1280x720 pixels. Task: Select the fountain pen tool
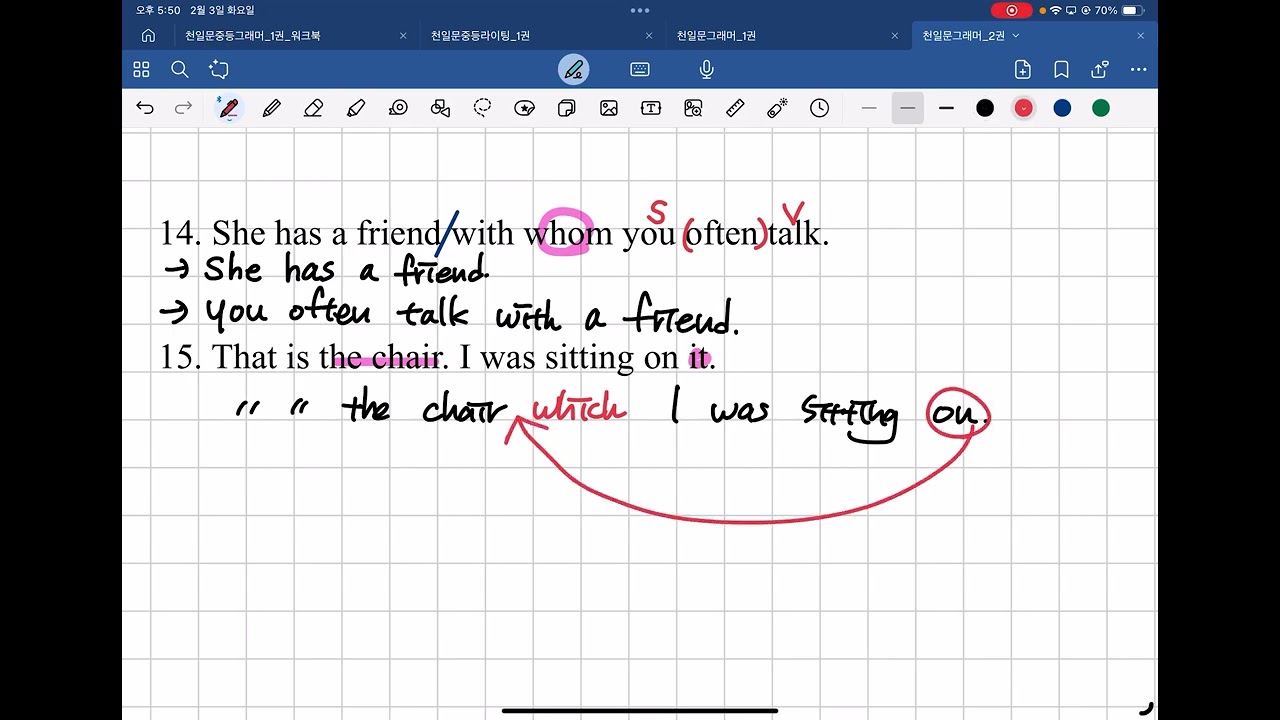pyautogui.click(x=229, y=108)
